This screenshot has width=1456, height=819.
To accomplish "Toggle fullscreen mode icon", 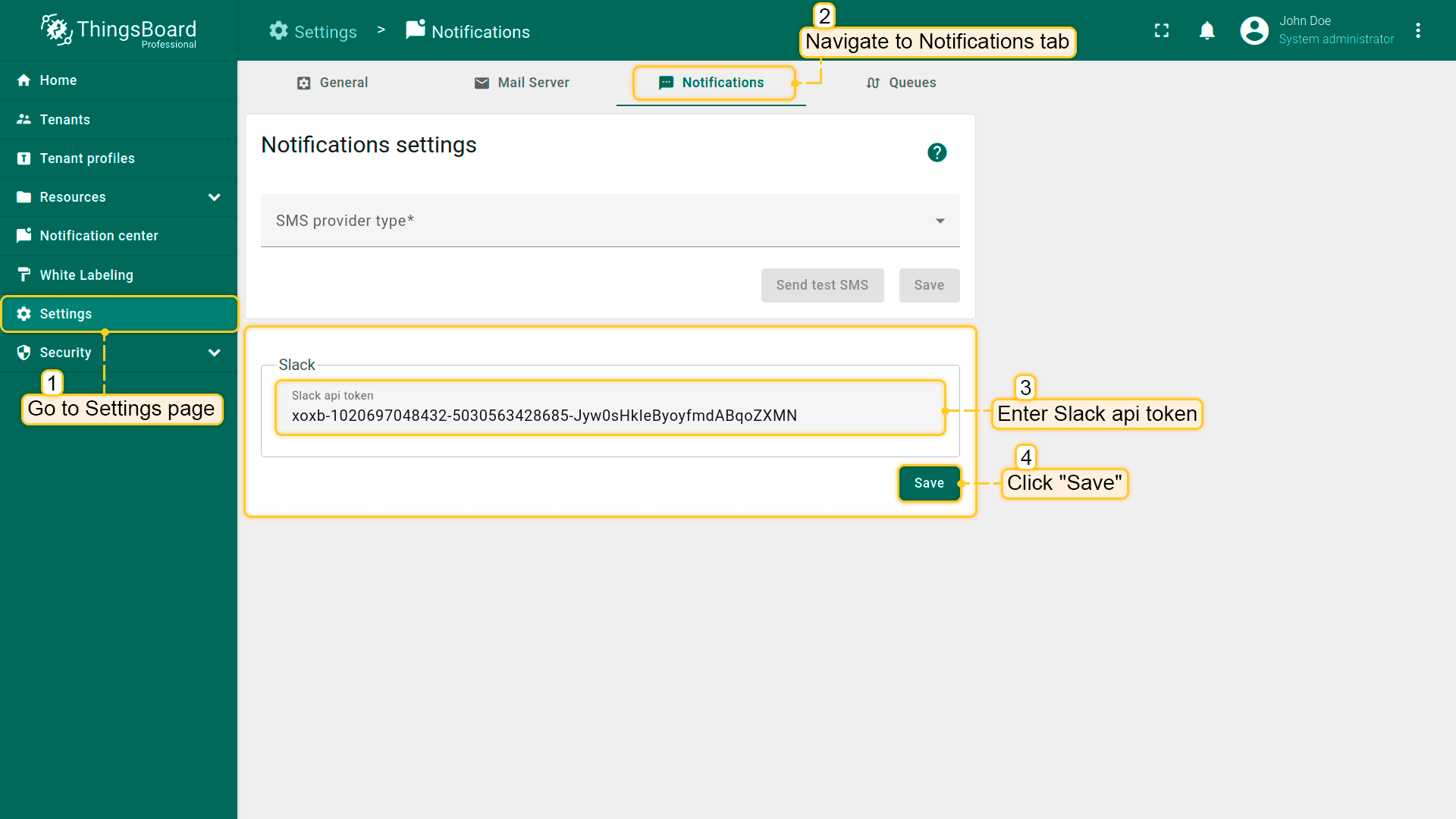I will click(1161, 30).
